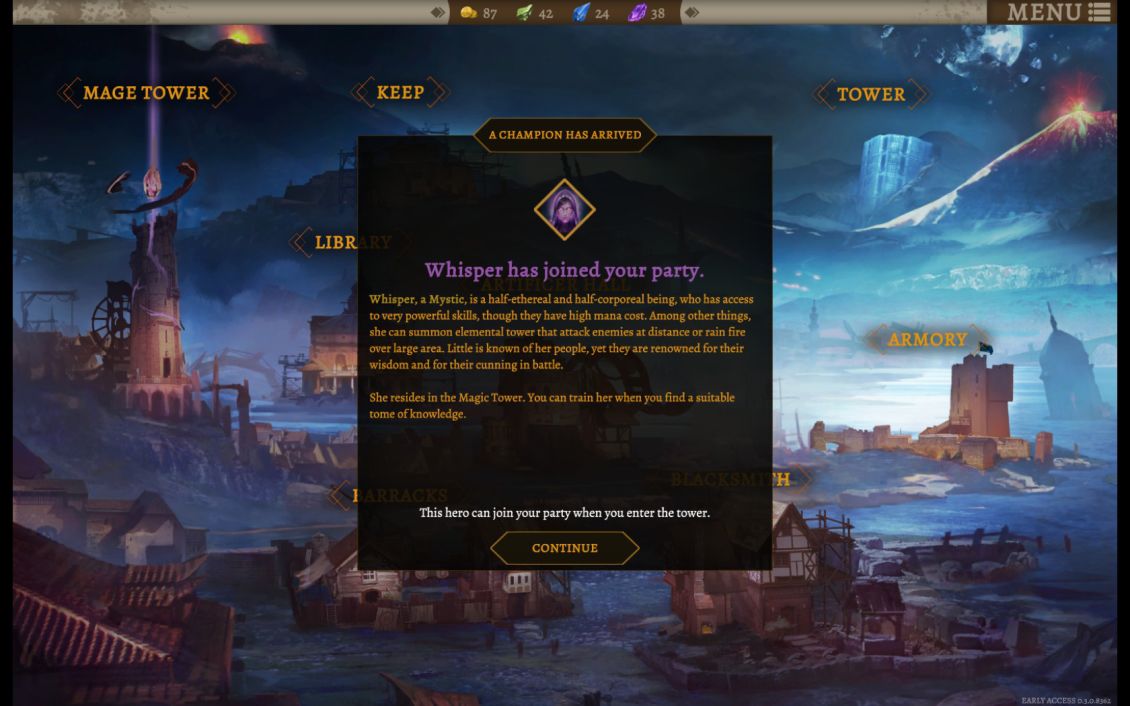Click the green feather resource icon
The height and width of the screenshot is (706, 1130).
pos(525,12)
